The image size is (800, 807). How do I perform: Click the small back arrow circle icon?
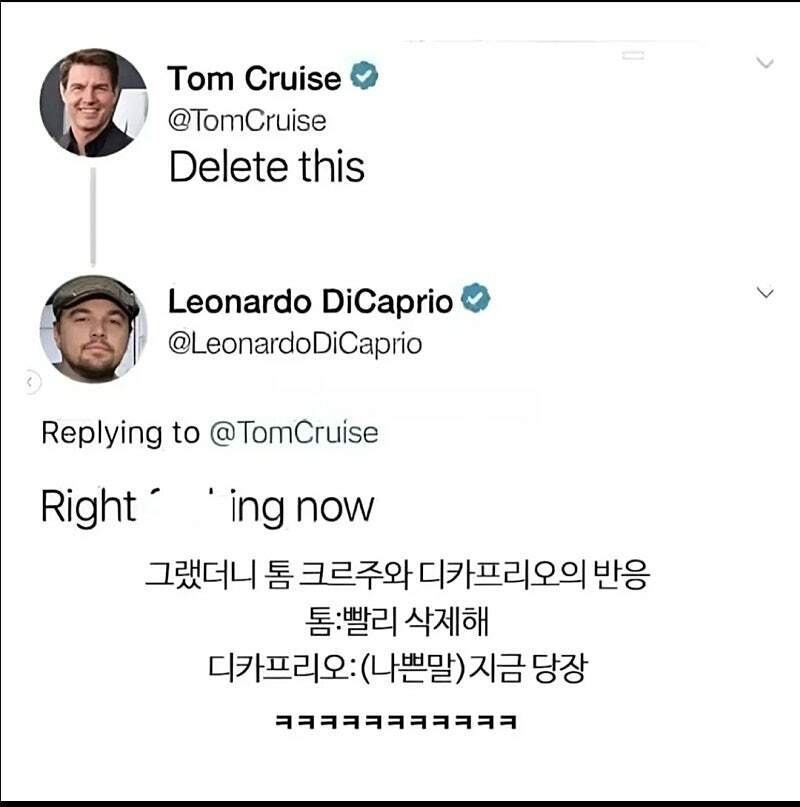[x=31, y=381]
